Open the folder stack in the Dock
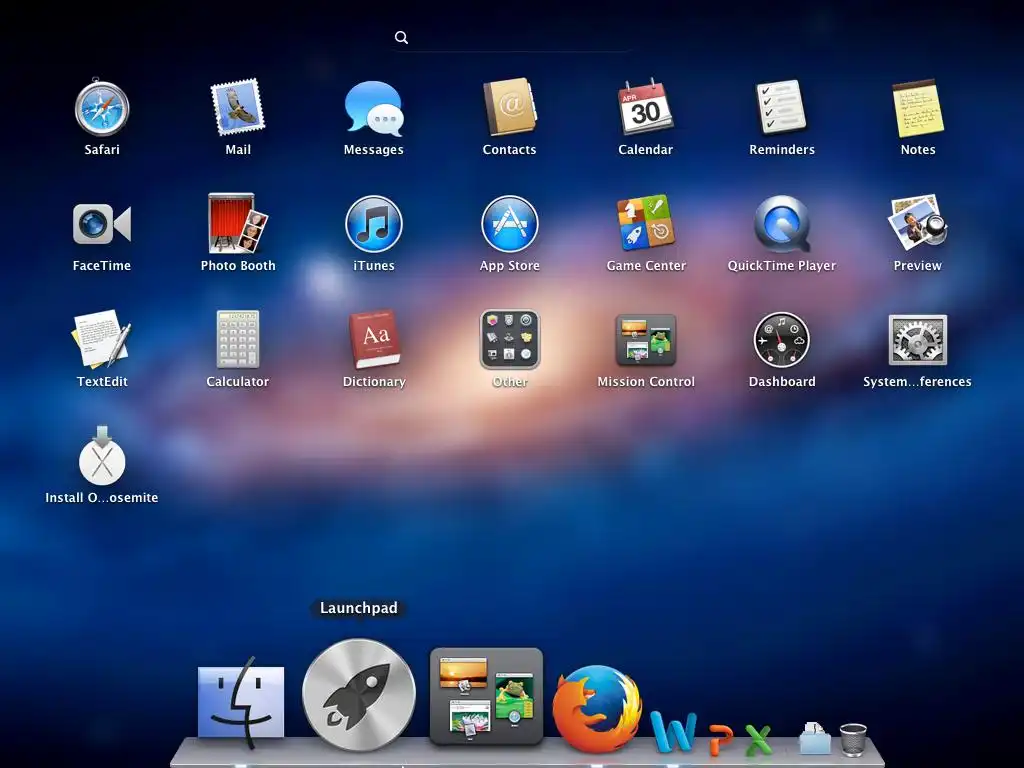Image resolution: width=1024 pixels, height=768 pixels. click(x=814, y=739)
